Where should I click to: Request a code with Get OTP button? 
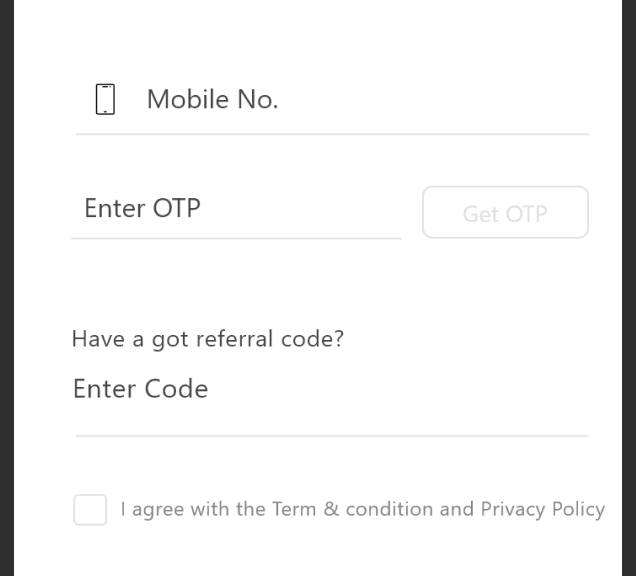(505, 212)
